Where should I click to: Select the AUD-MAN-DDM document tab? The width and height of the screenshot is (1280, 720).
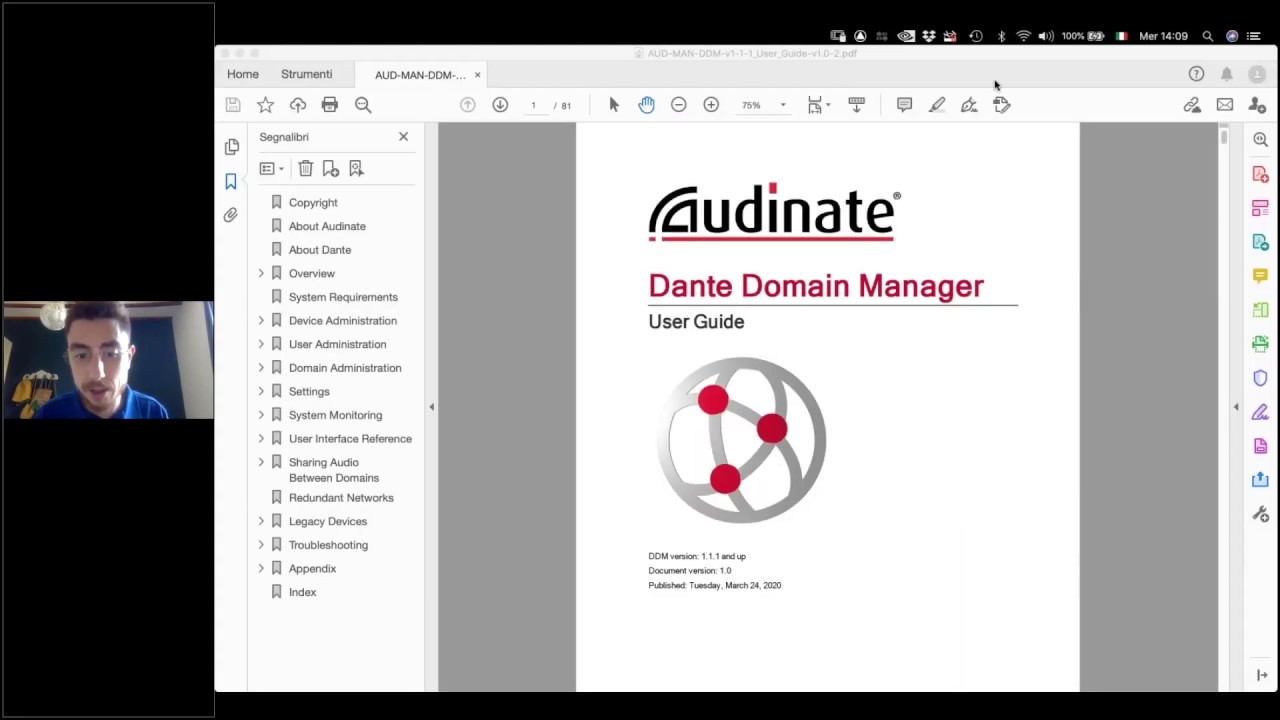pyautogui.click(x=420, y=75)
